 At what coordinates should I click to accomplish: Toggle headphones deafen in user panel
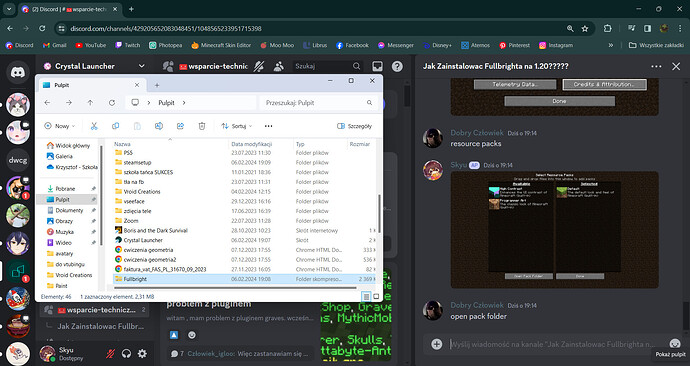(126, 353)
